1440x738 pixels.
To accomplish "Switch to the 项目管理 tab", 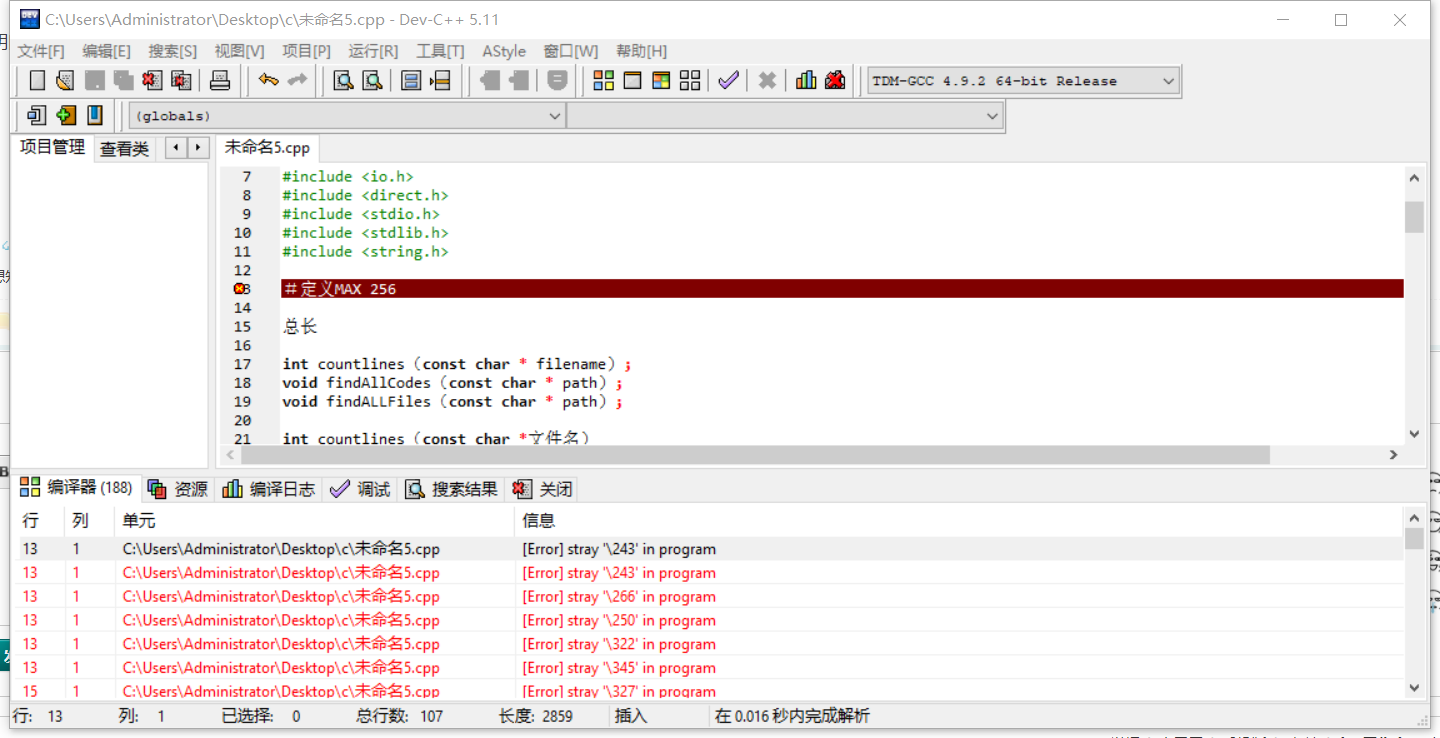I will click(x=52, y=147).
